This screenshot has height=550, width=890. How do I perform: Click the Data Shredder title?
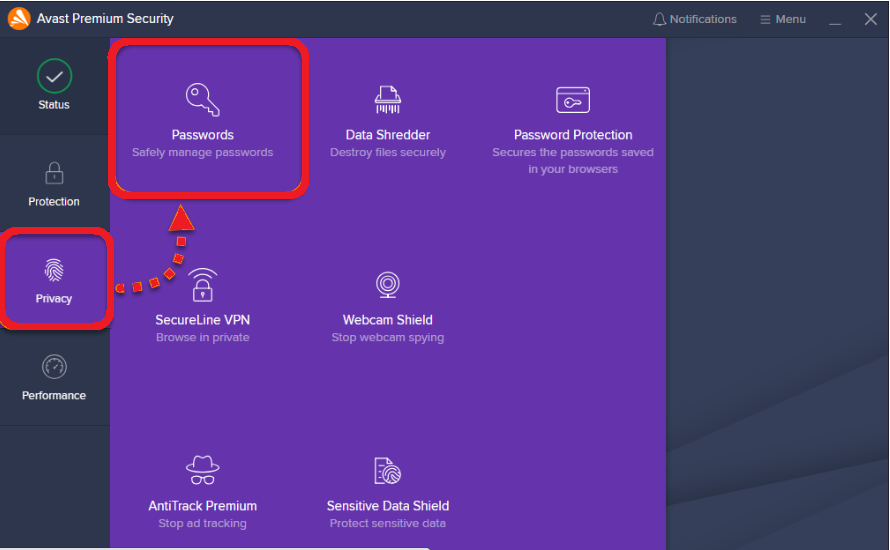tap(388, 135)
